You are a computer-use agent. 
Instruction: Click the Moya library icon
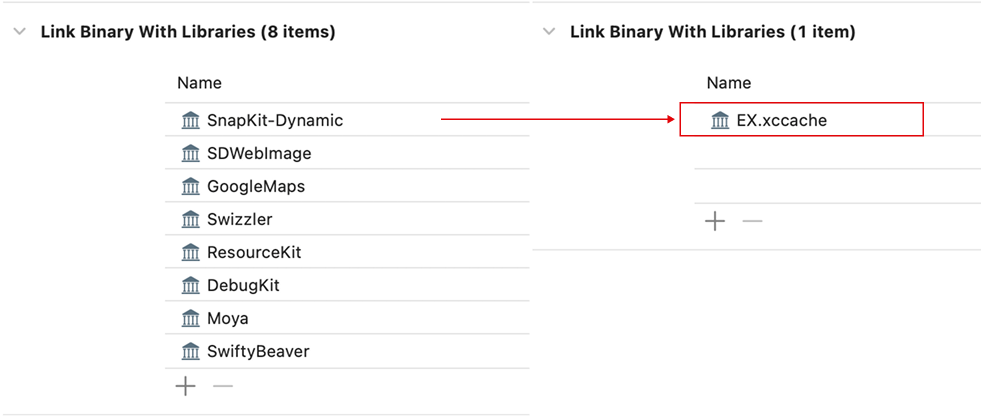click(190, 318)
